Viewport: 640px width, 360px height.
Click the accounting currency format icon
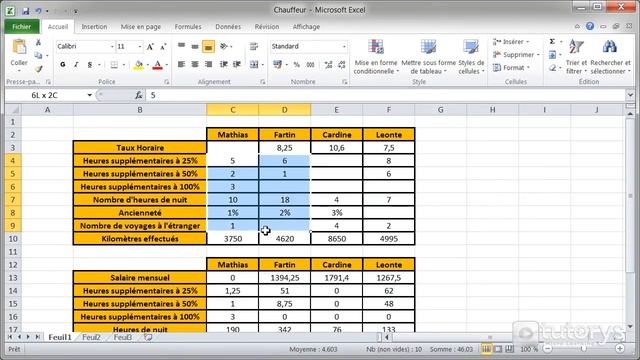coord(278,64)
